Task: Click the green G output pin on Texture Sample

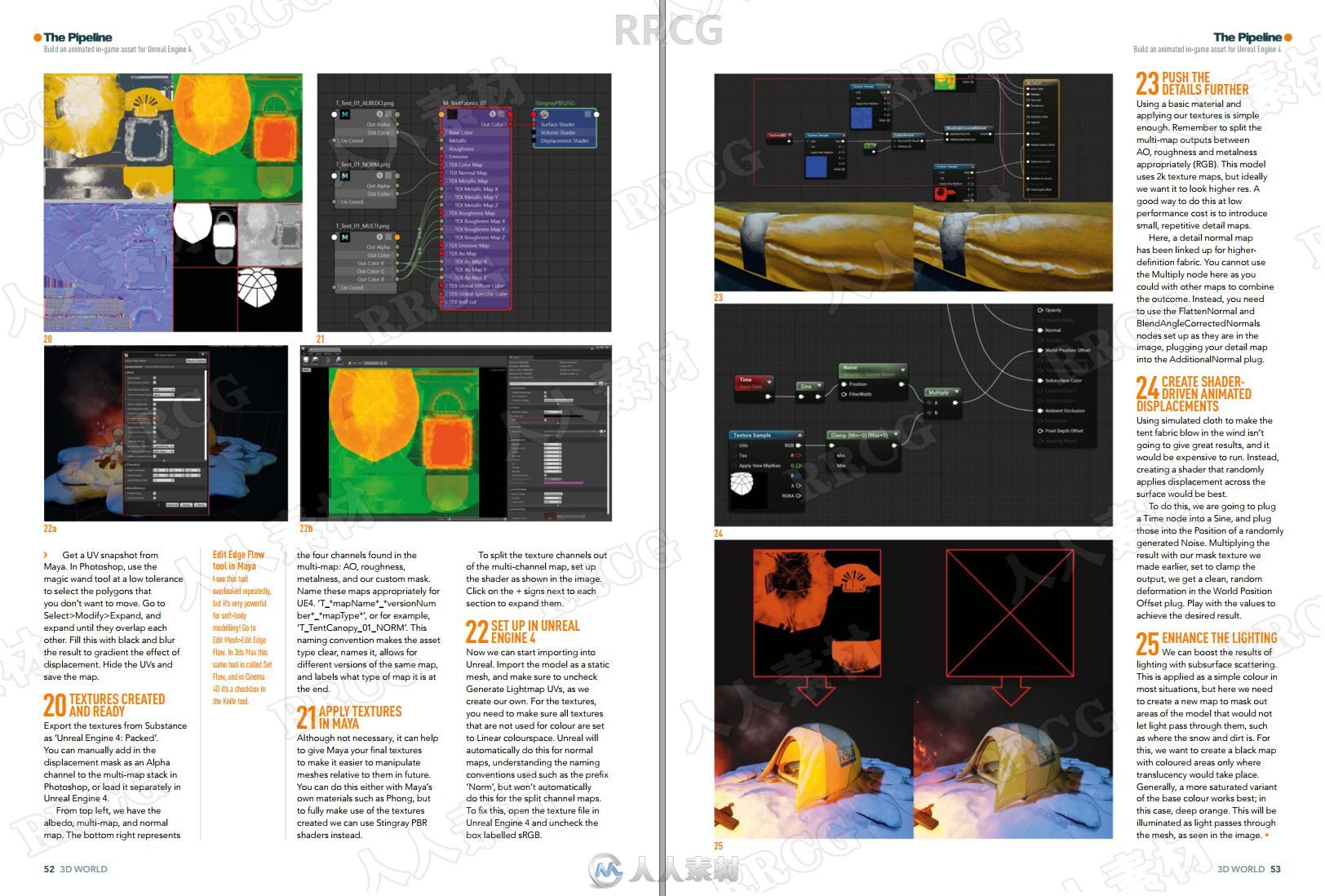Action: point(799,465)
